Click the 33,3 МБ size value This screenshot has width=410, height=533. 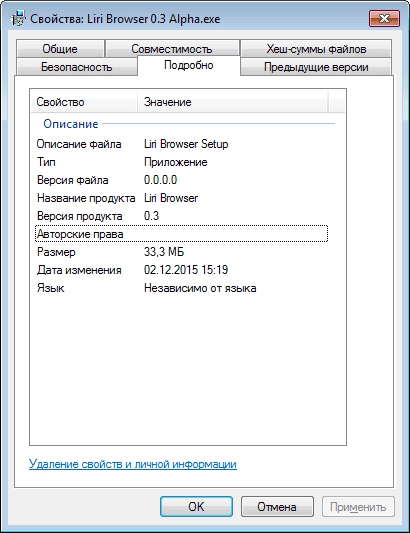(164, 252)
